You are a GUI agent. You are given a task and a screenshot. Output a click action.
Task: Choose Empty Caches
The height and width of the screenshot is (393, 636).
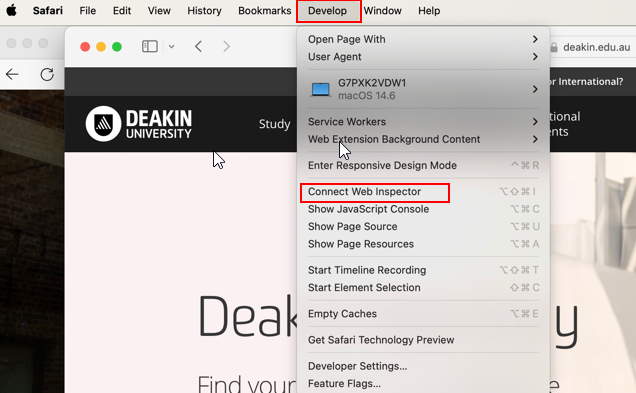click(423, 314)
